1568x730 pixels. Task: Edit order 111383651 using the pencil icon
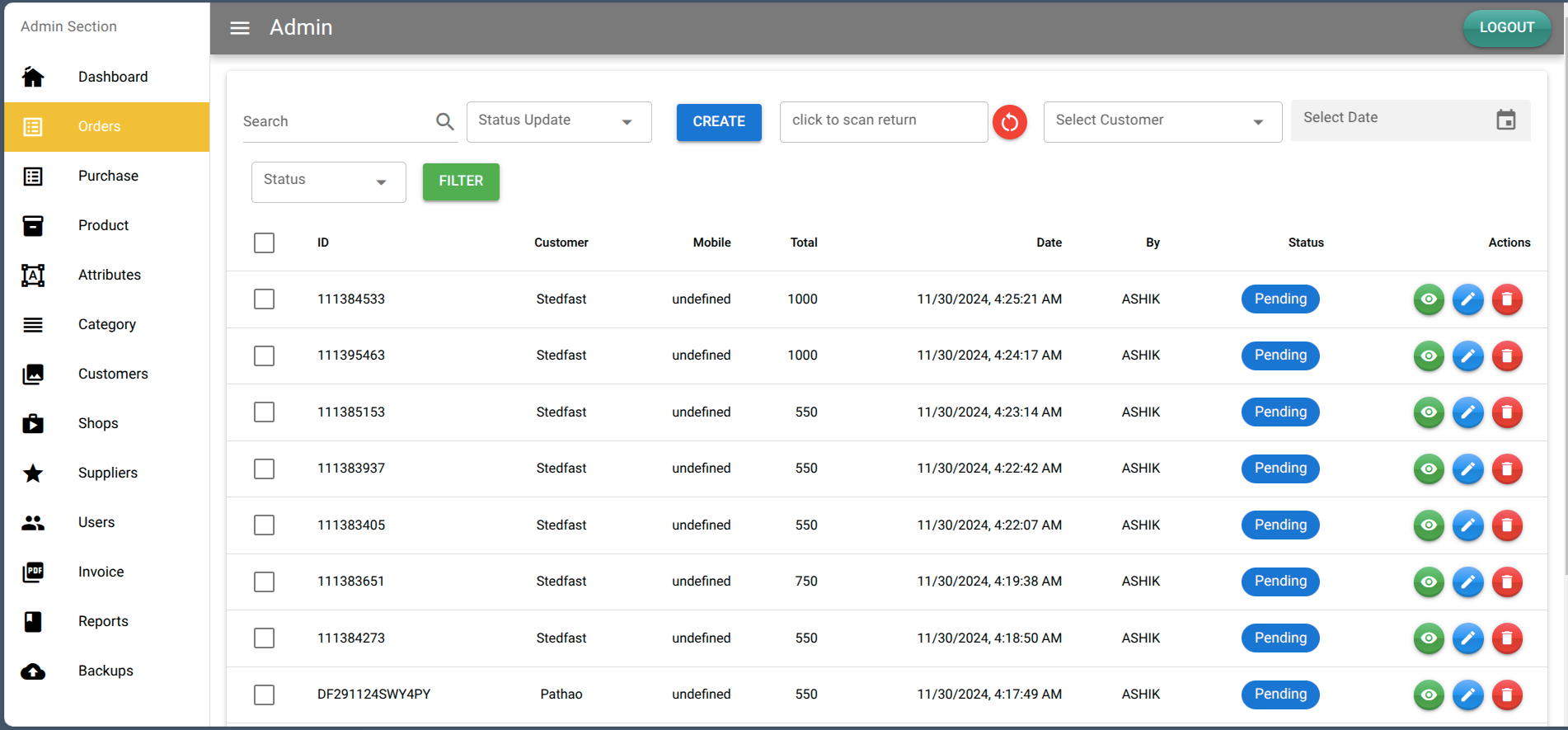1467,582
